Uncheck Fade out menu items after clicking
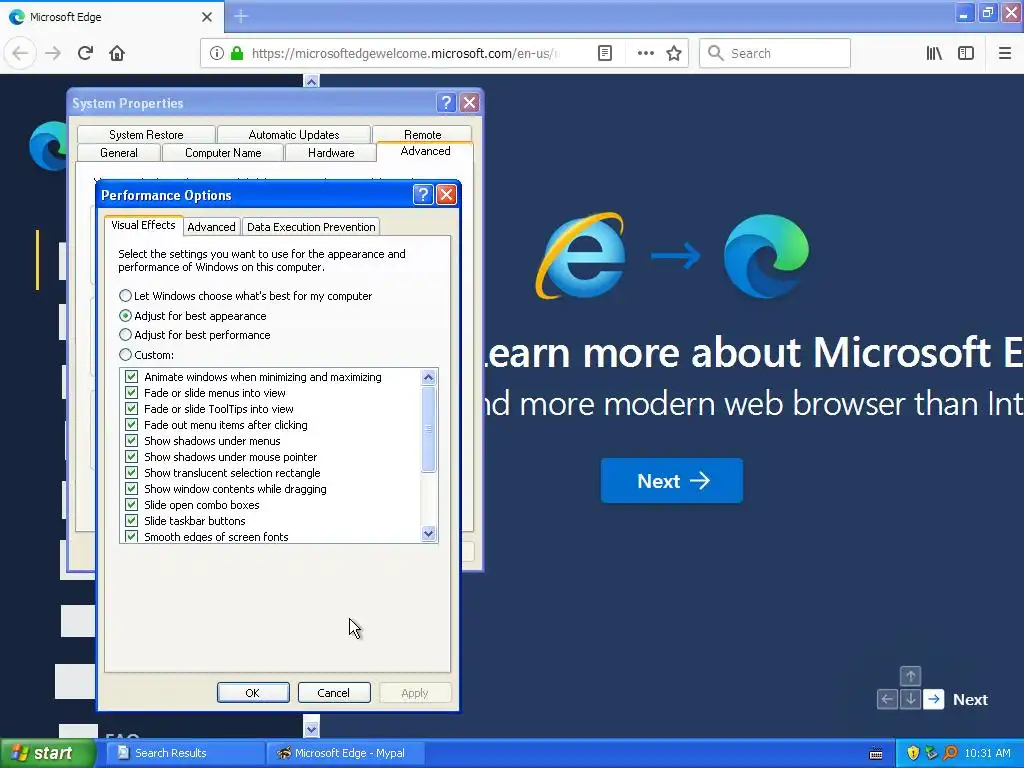Image resolution: width=1024 pixels, height=768 pixels. (131, 424)
